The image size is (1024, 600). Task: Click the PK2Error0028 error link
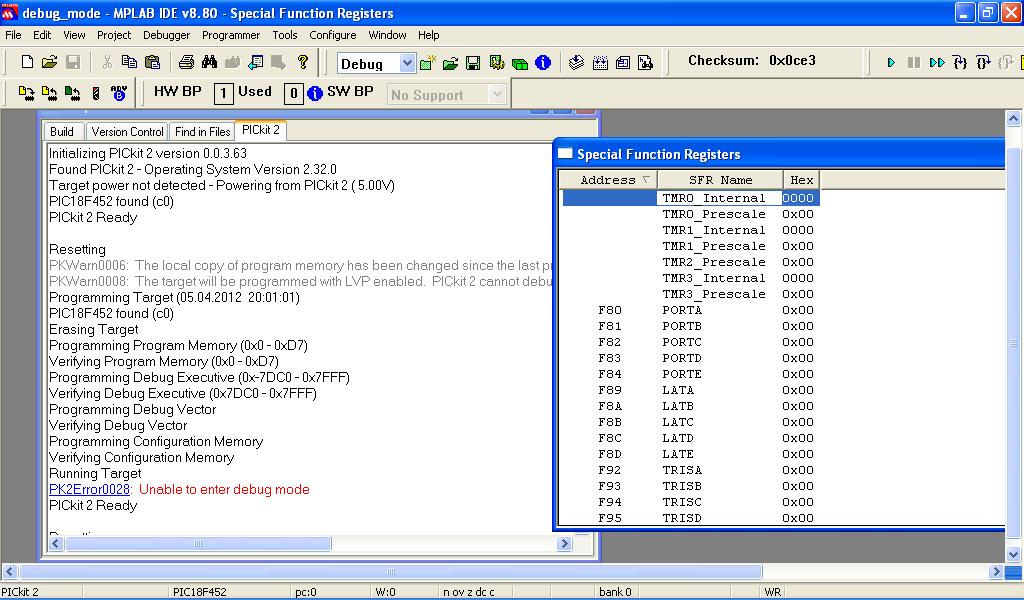point(89,489)
